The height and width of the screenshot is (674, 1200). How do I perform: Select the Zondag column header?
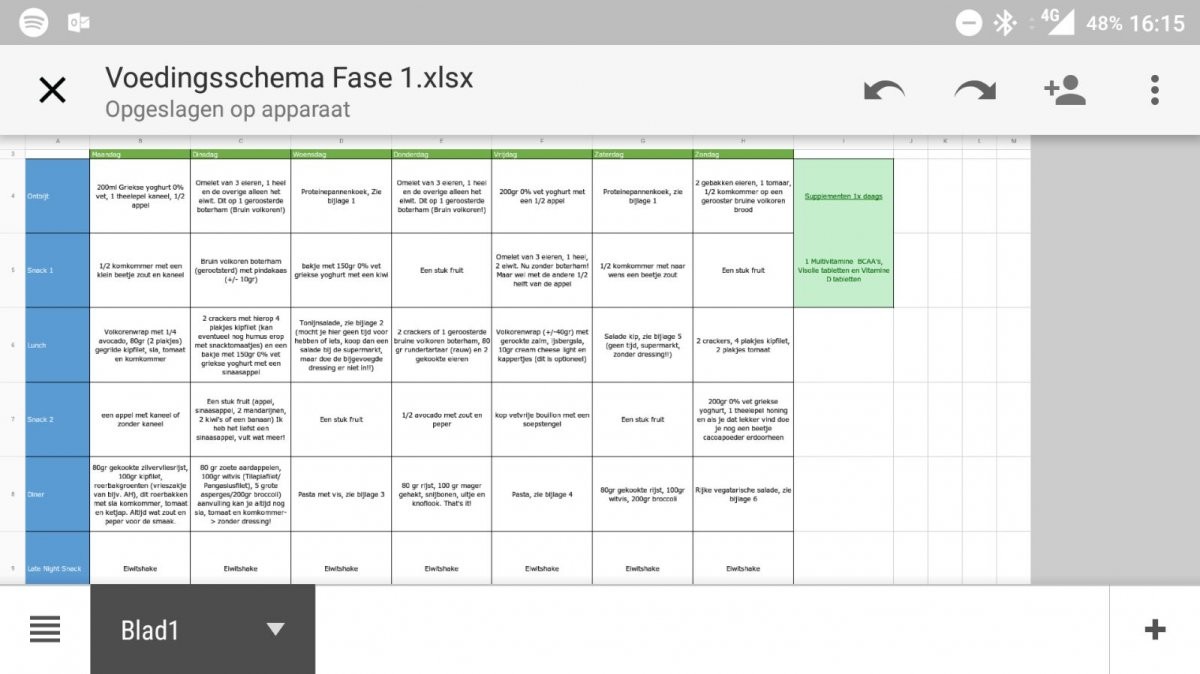point(743,154)
